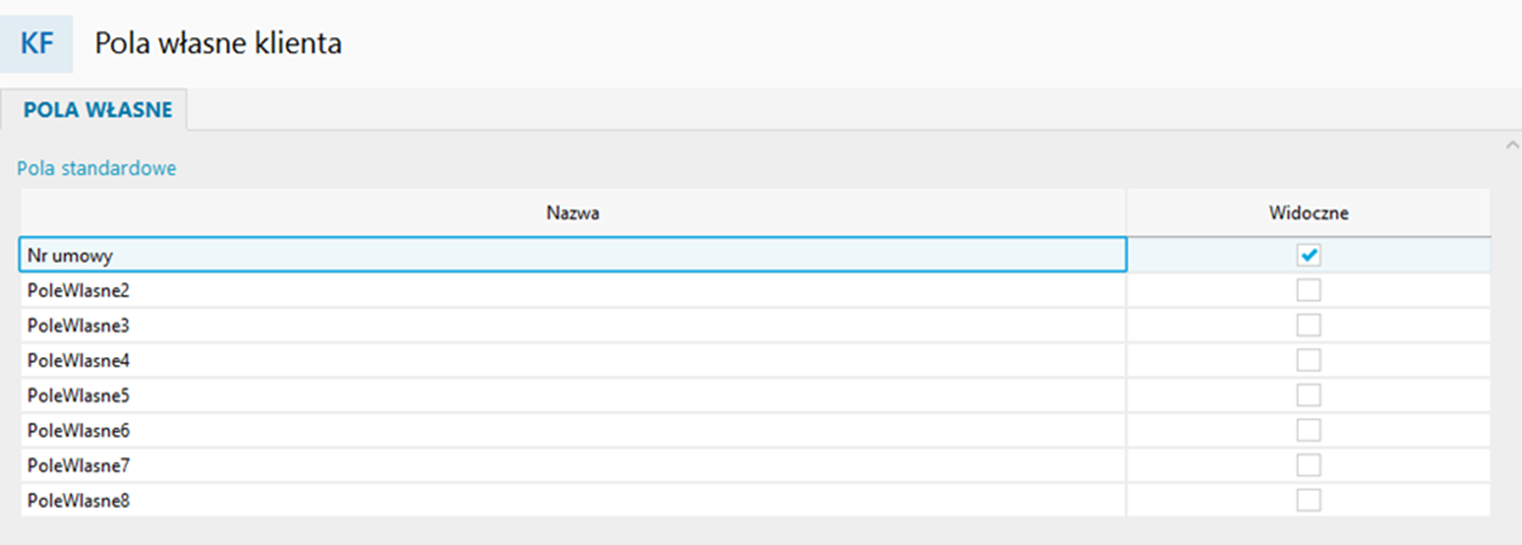Enable Widoczne checkbox for PoleWlasne2
This screenshot has height=545, width=1522.
point(1309,290)
